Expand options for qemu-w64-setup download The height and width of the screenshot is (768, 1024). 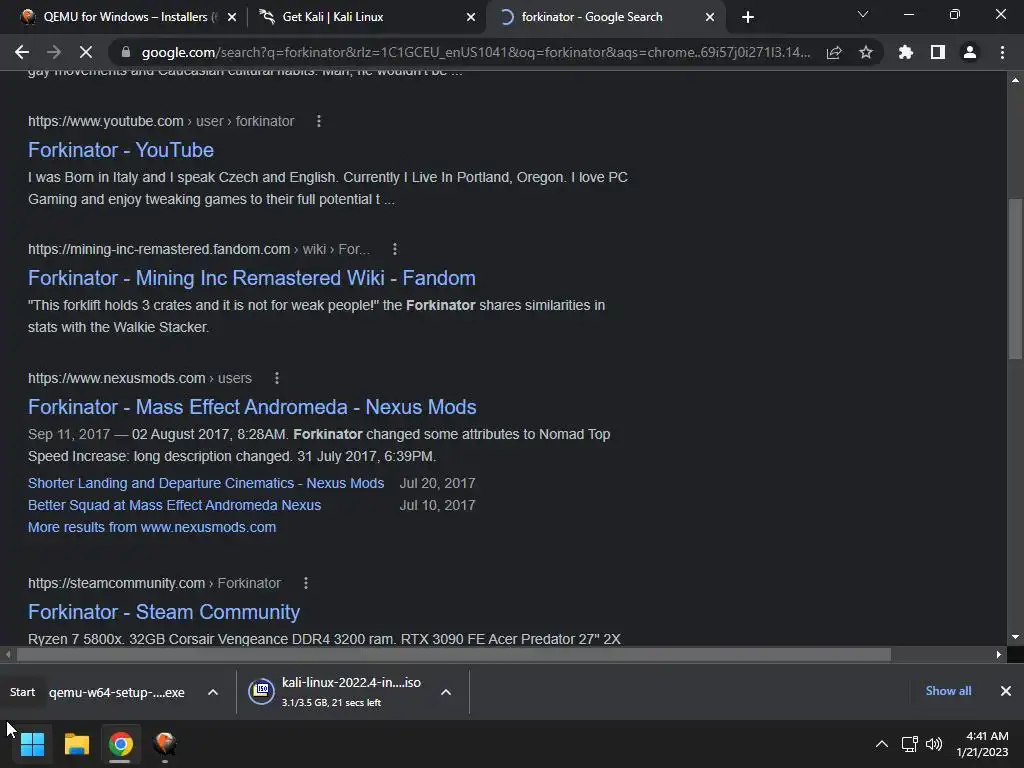[213, 692]
